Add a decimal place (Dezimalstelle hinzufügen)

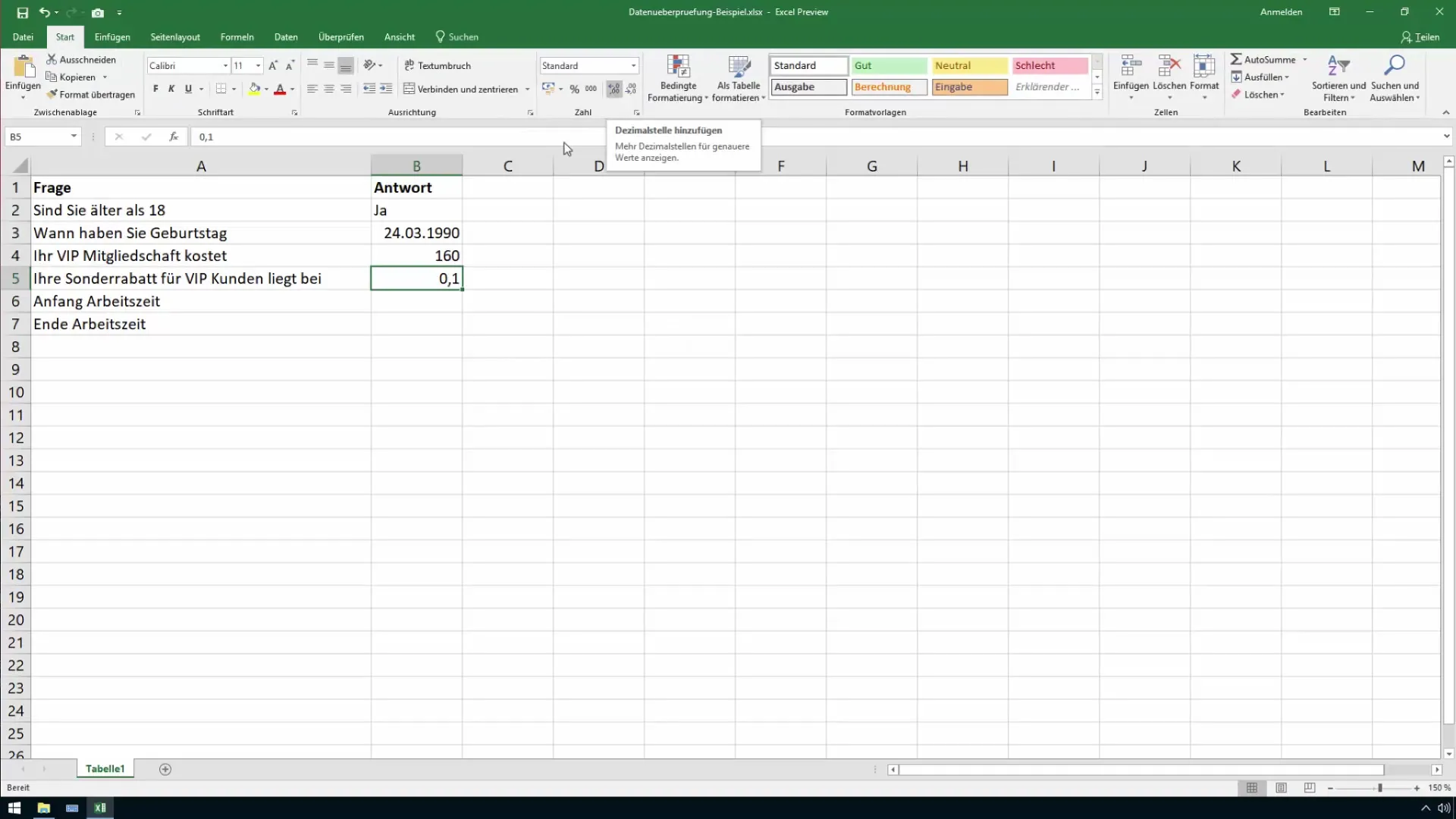coord(613,89)
